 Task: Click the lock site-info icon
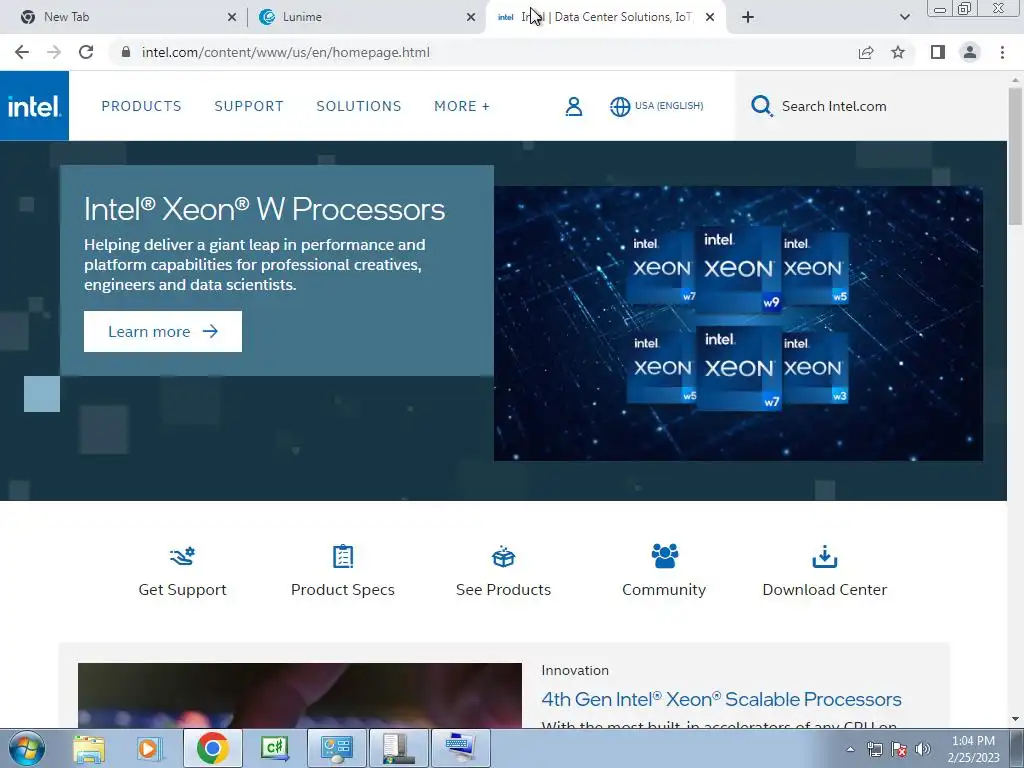pos(126,52)
